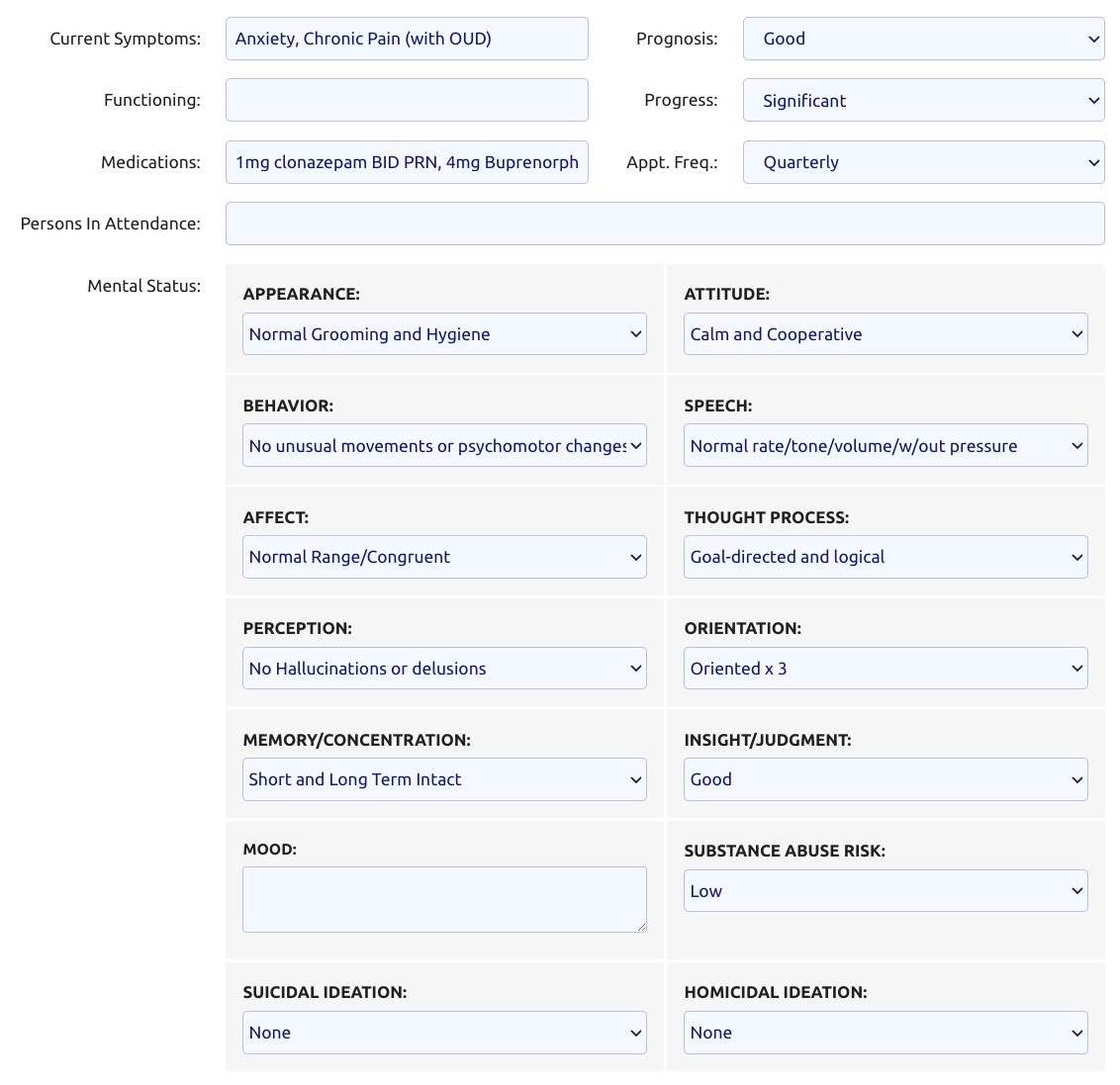1120x1085 pixels.
Task: Open the Perception dropdown
Action: 444,669
